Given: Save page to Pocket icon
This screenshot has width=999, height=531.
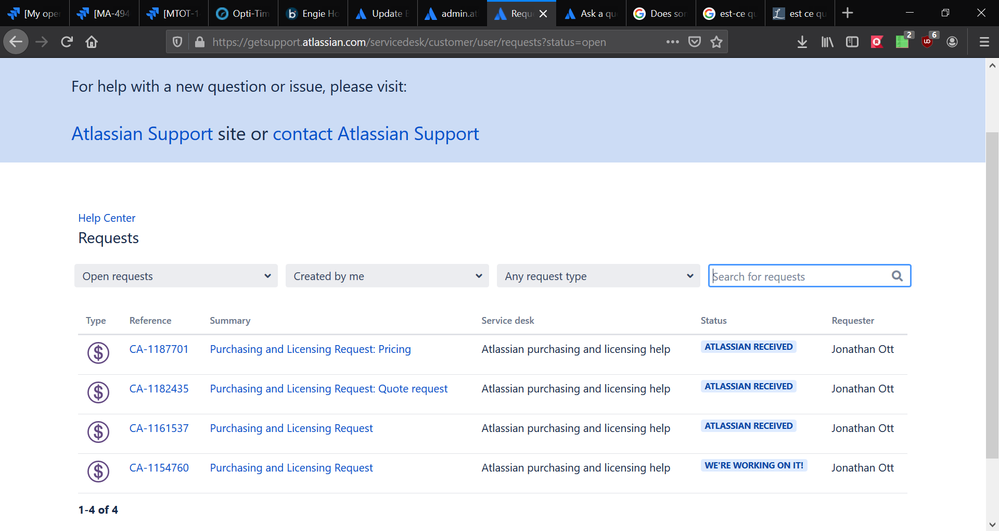Looking at the screenshot, I should (694, 42).
